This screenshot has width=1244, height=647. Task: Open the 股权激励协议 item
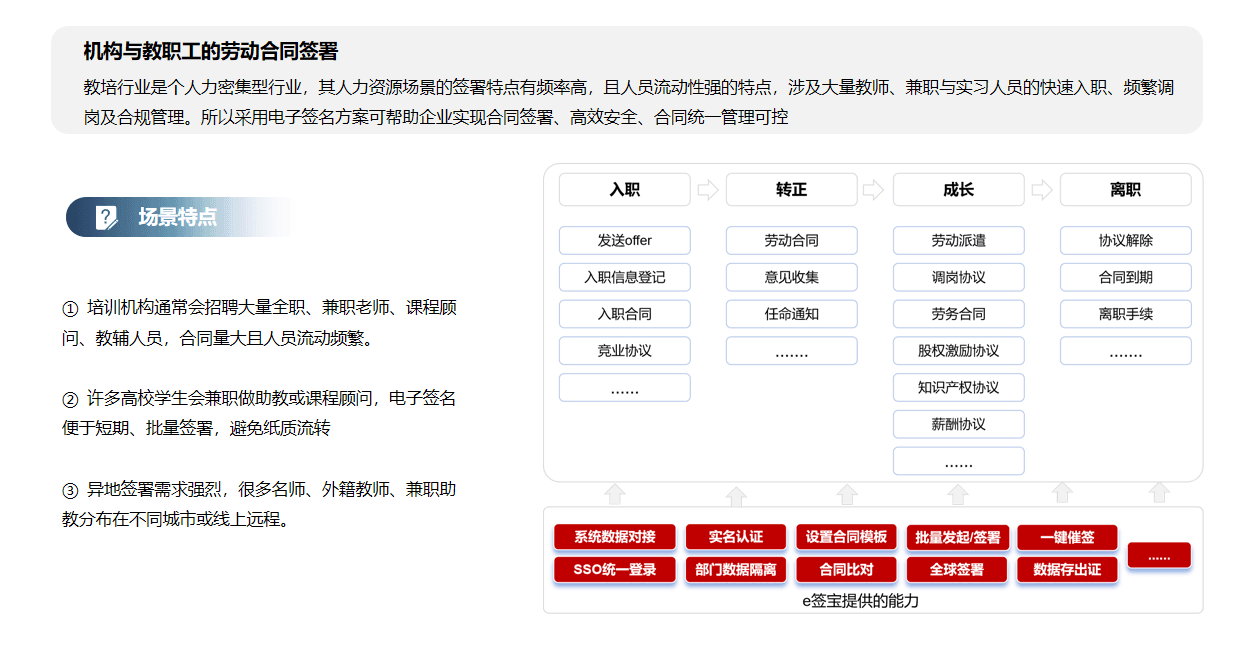959,351
